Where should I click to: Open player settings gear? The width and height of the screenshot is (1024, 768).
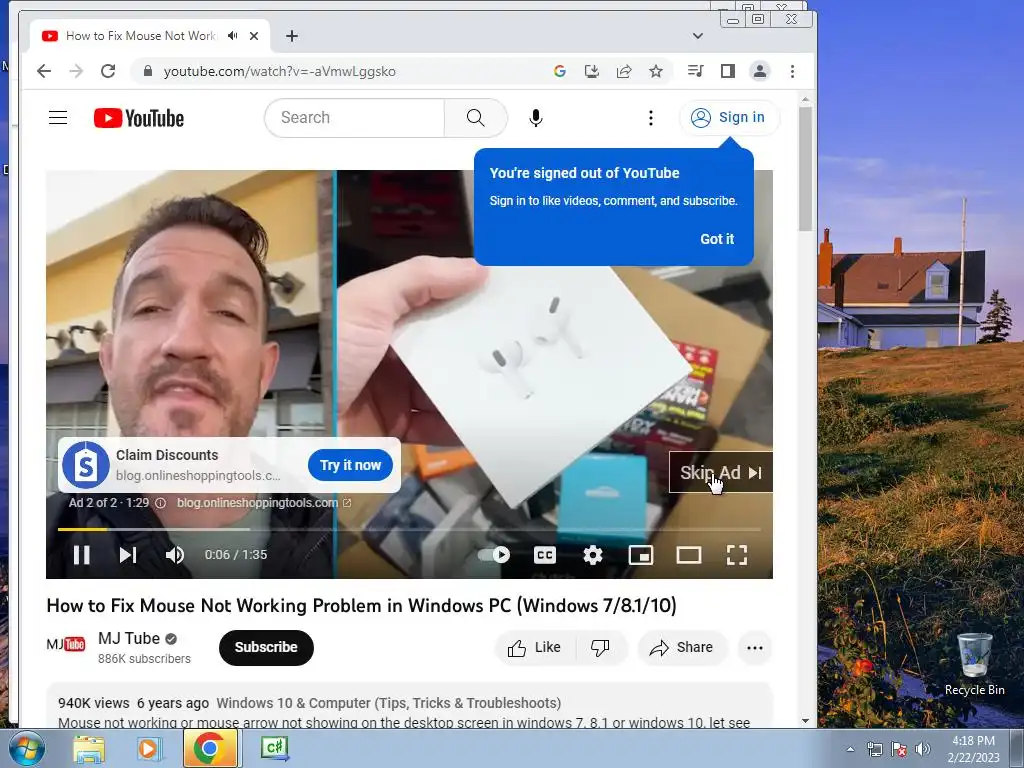(x=592, y=554)
